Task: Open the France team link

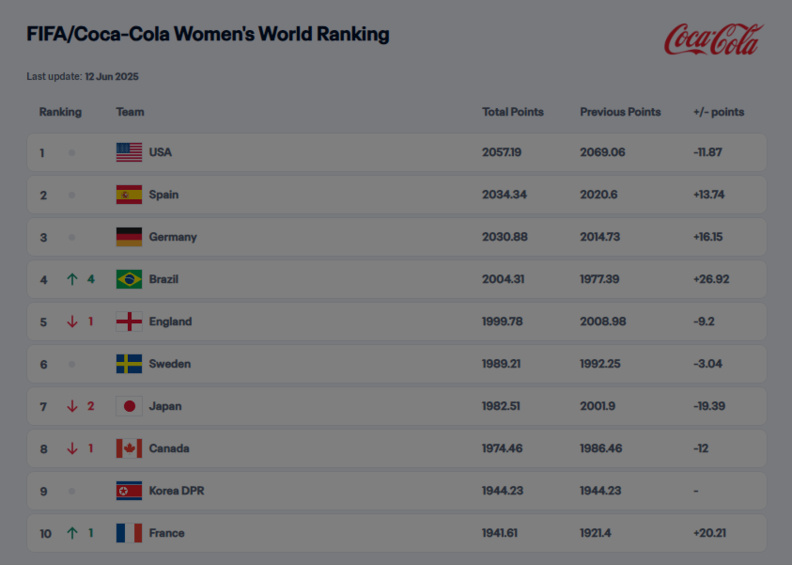Action: click(167, 533)
